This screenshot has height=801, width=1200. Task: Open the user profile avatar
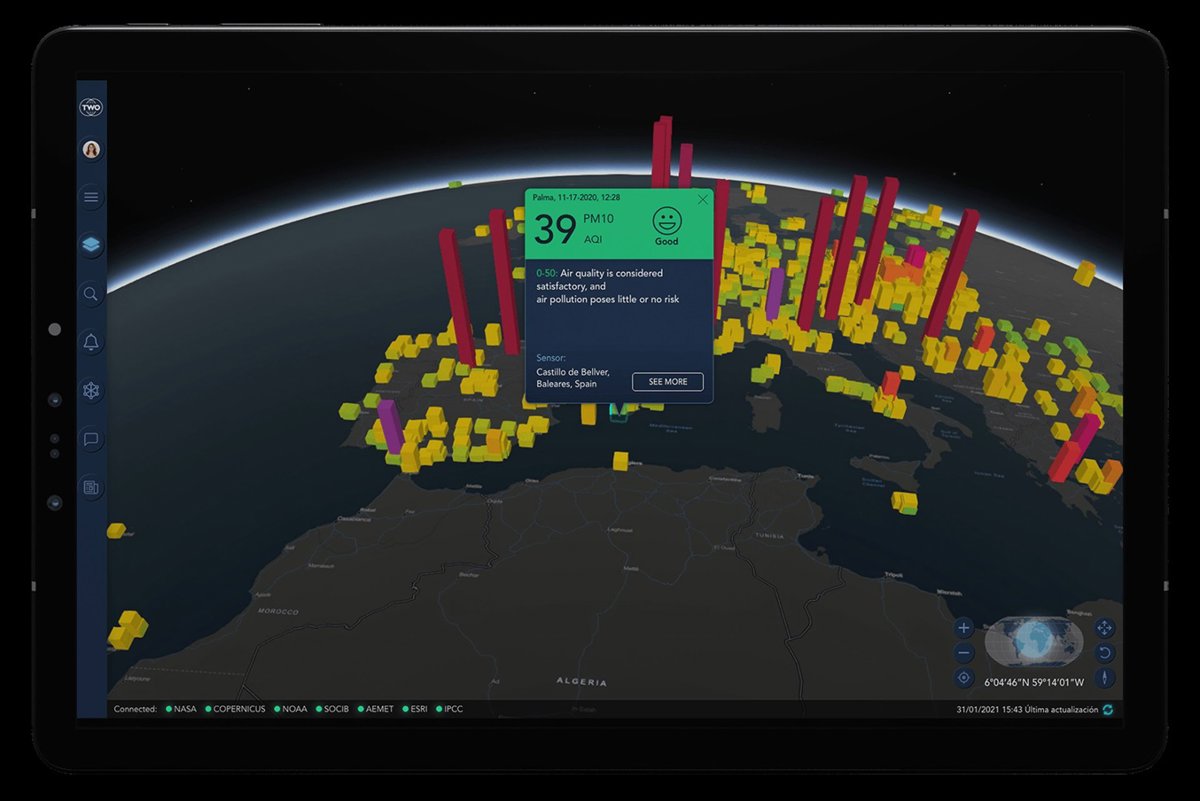coord(91,149)
